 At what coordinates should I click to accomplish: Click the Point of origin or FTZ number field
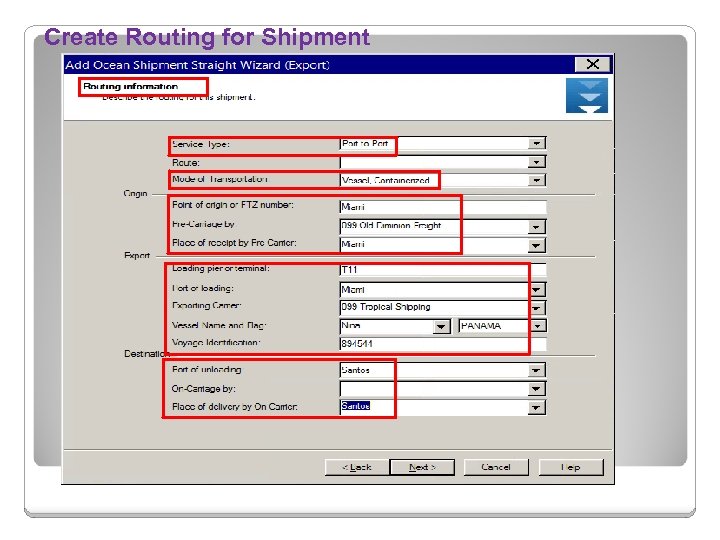443,207
